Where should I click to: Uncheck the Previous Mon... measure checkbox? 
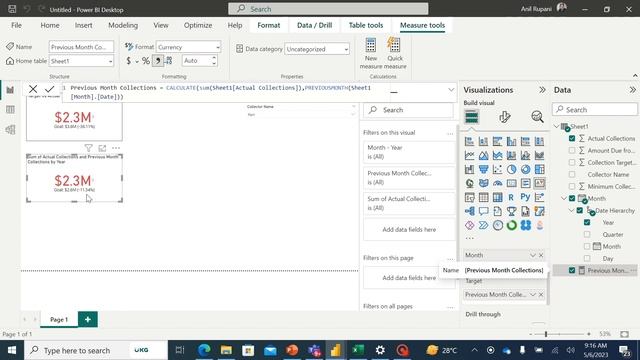pos(572,270)
